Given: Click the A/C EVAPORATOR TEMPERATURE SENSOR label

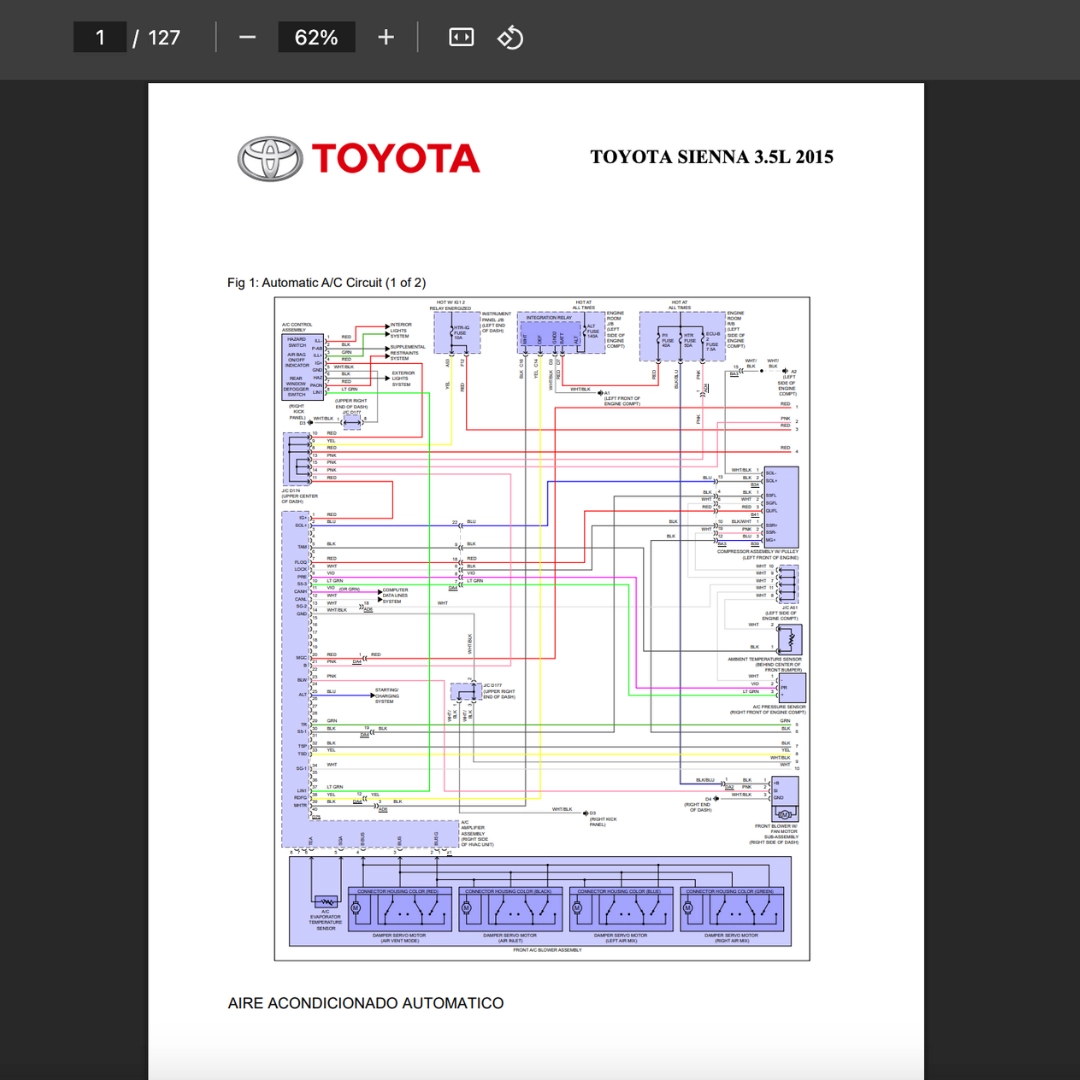Looking at the screenshot, I should click(x=326, y=920).
